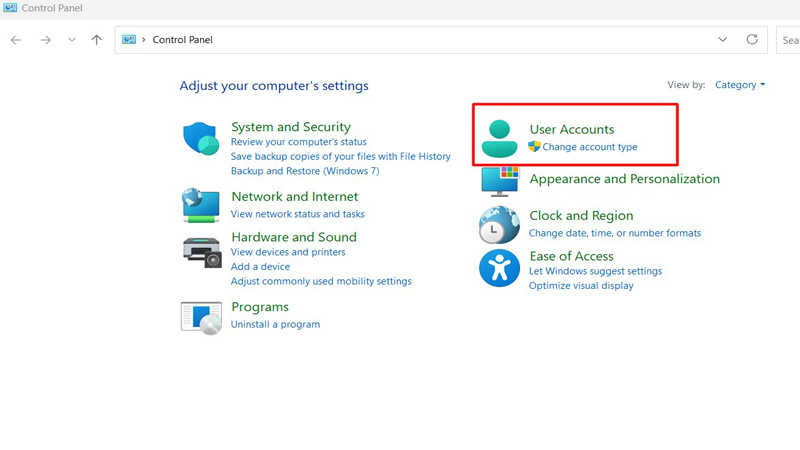Open Save backup copies with File History
The height and width of the screenshot is (450, 800).
[340, 156]
